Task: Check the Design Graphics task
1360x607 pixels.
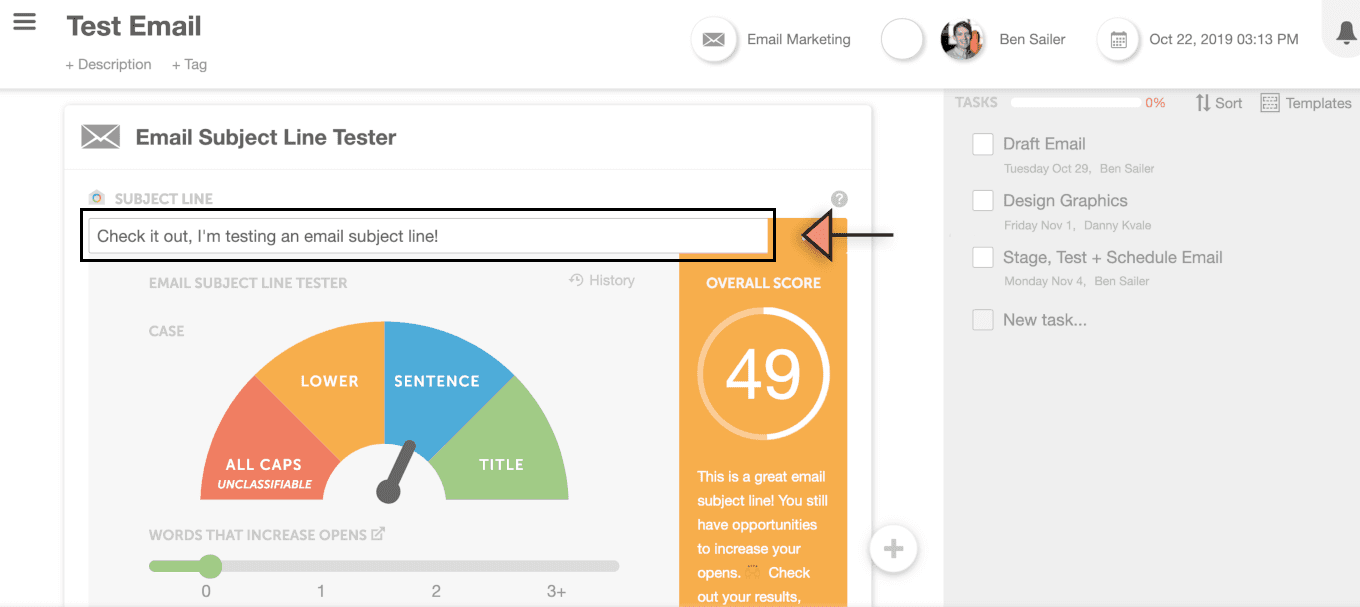Action: click(983, 201)
